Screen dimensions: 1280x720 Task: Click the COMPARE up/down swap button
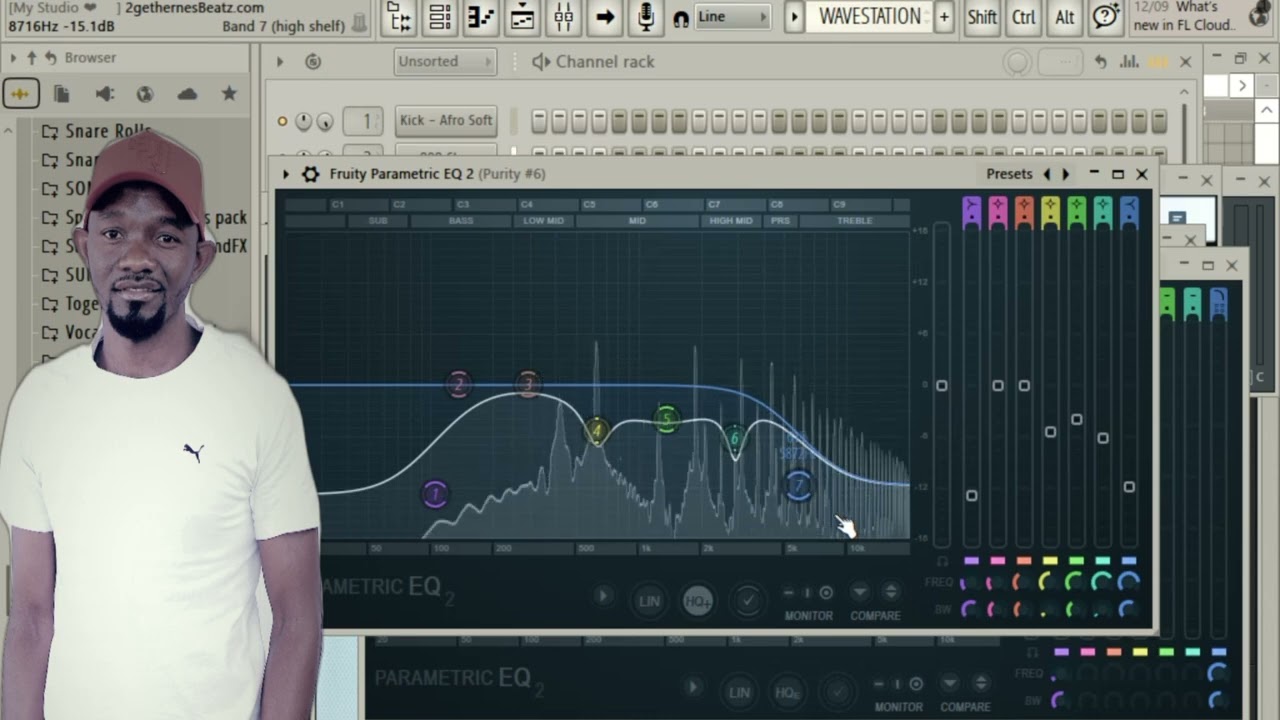point(890,592)
